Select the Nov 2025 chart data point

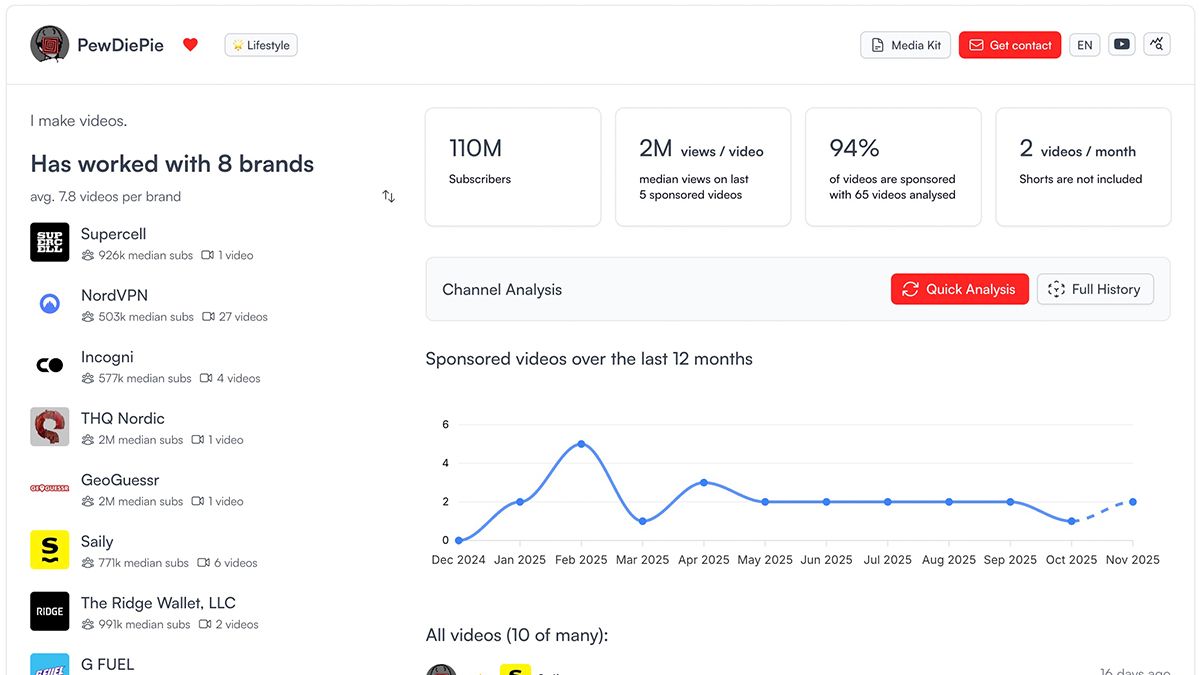1132,502
